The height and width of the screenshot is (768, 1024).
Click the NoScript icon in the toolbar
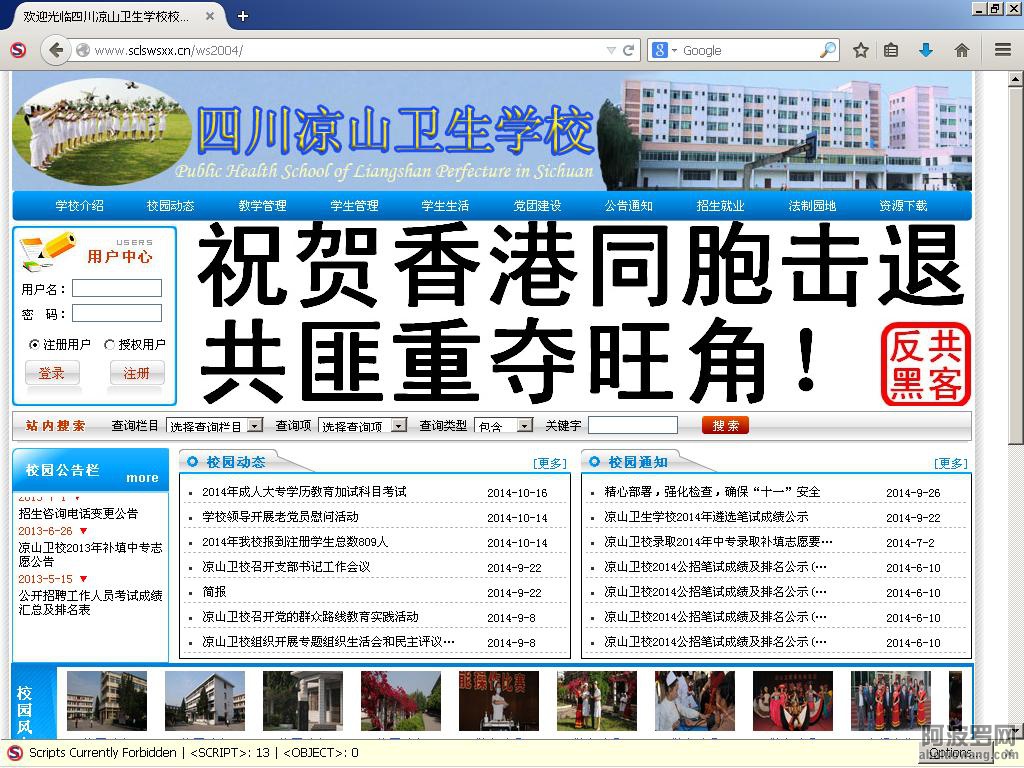(x=17, y=50)
